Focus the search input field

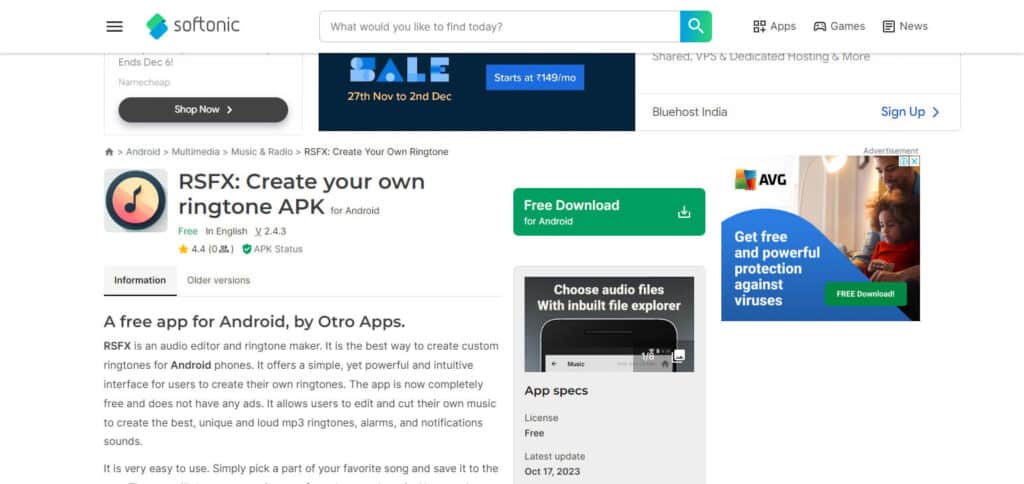(x=500, y=27)
